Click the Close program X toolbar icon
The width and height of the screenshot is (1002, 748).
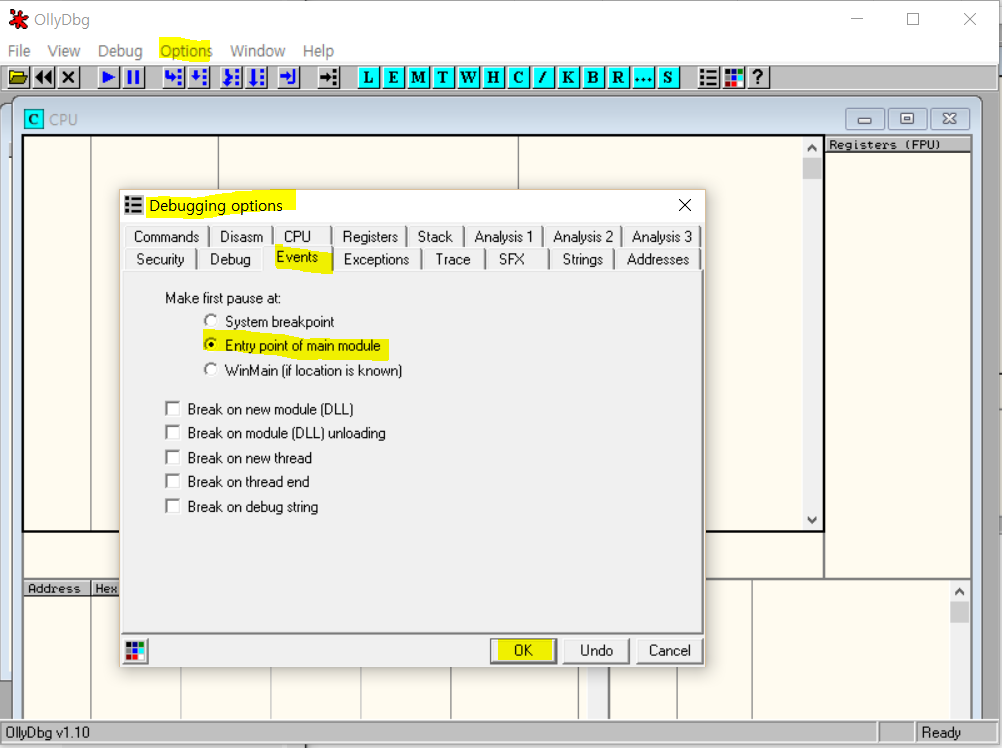click(68, 78)
